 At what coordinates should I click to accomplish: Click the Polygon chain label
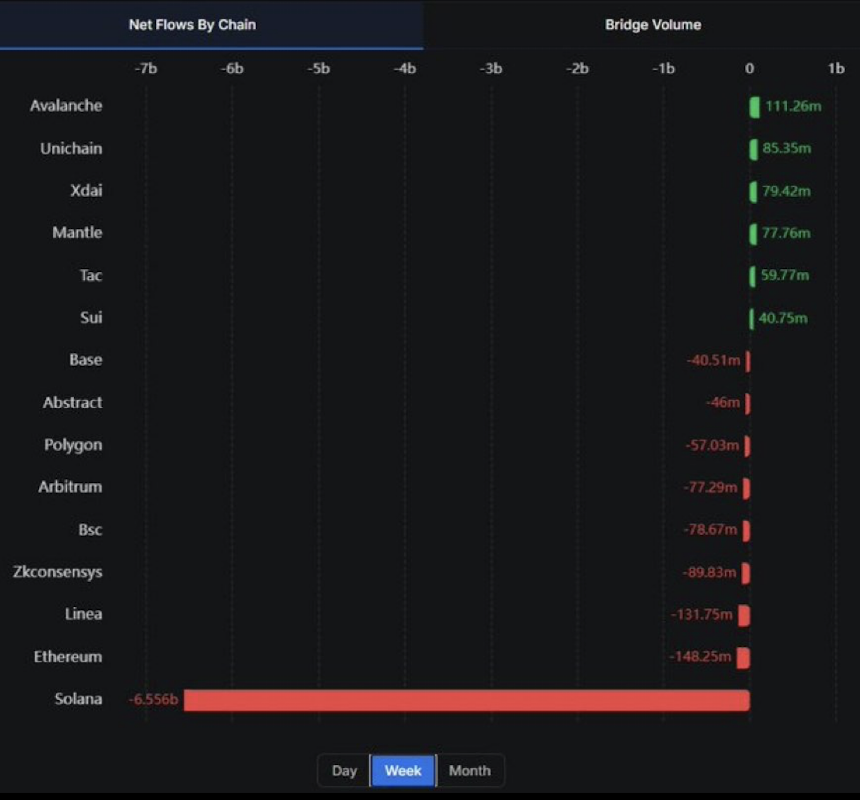coord(73,445)
